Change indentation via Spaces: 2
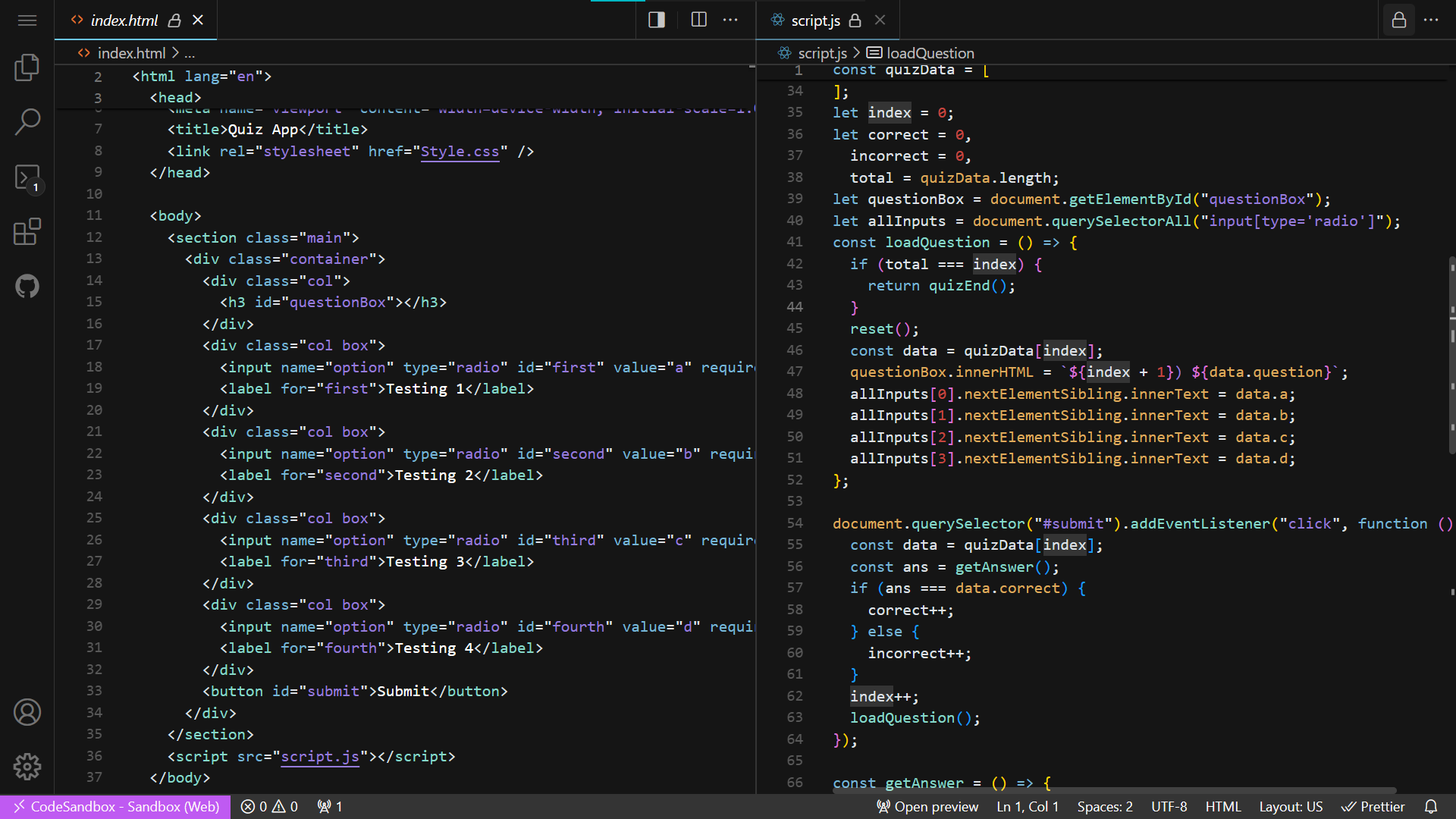The width and height of the screenshot is (1456, 819). [1105, 807]
